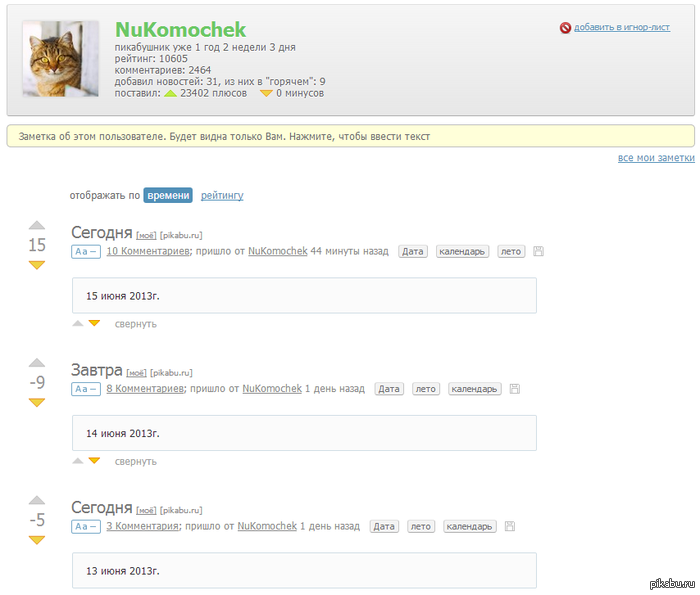The height and width of the screenshot is (595, 700).
Task: Toggle font size Aa for 3 Комментария post
Action: click(x=86, y=527)
